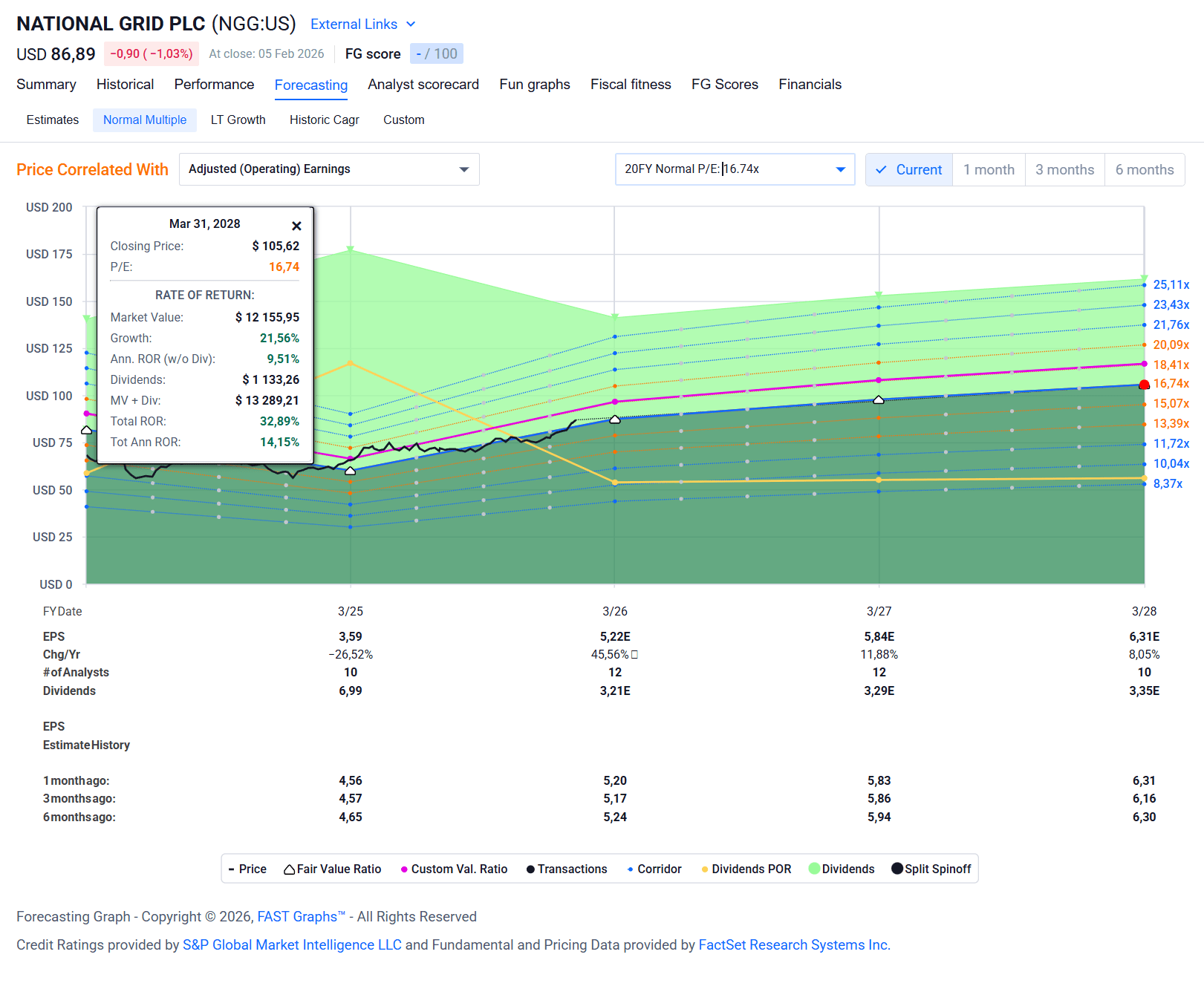Viewport: 1204px width, 989px height.
Task: Select the LT Growth sub-tab
Action: point(238,120)
